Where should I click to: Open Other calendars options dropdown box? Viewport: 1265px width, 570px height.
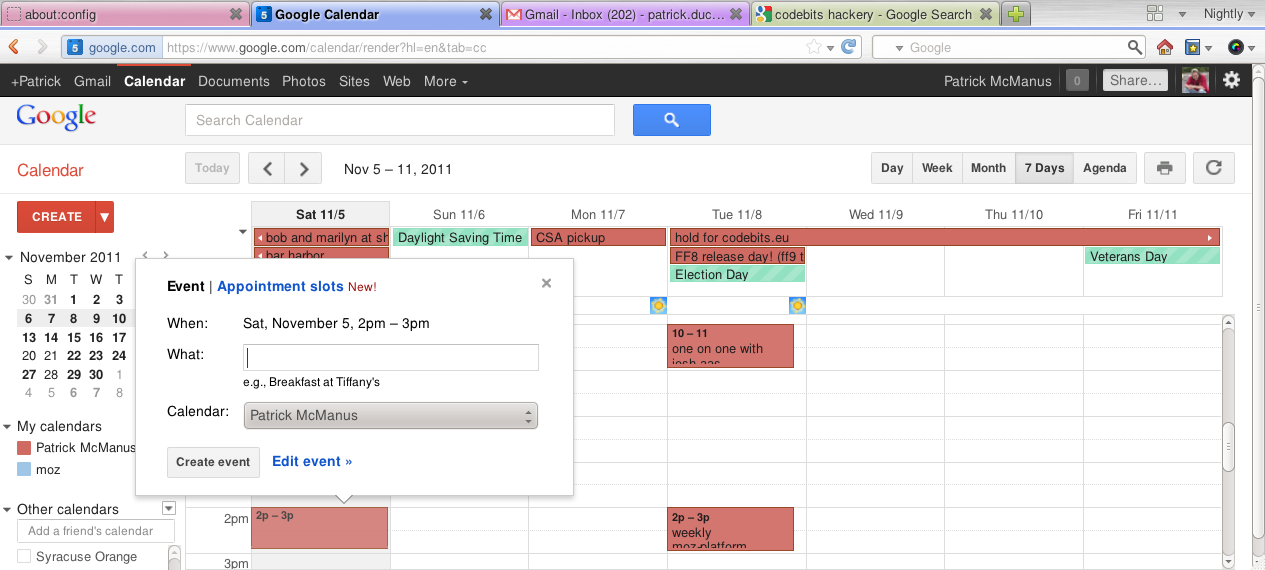click(169, 508)
